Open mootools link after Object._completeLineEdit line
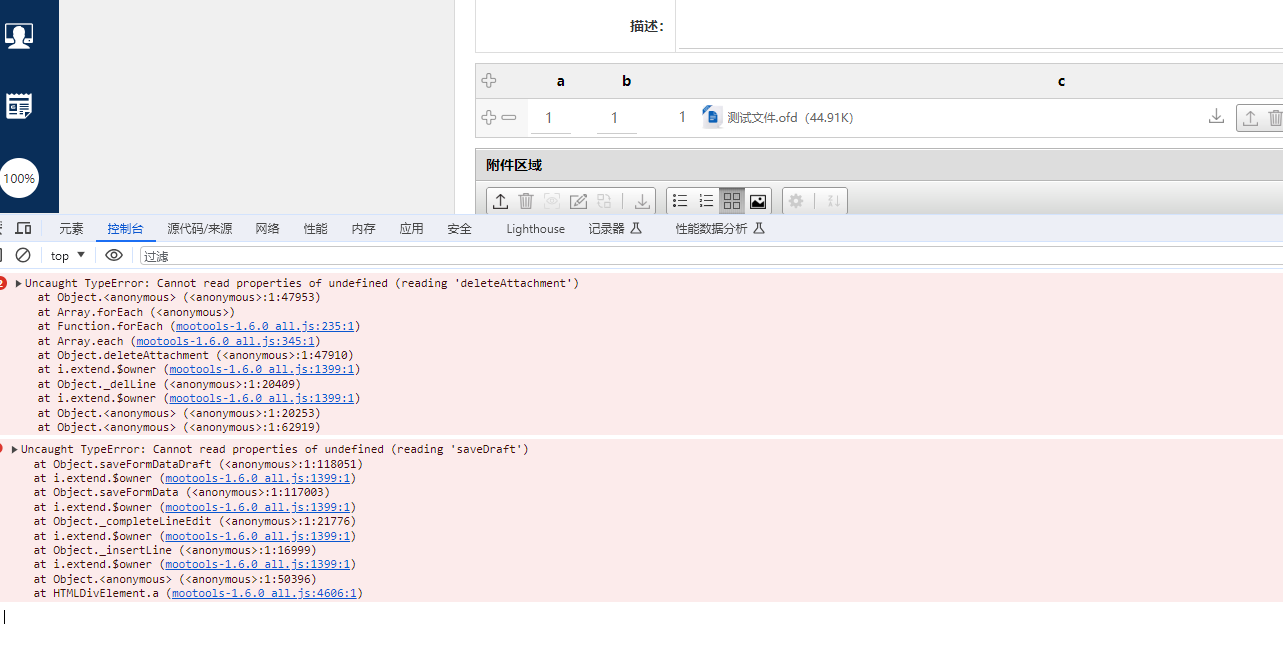1283x654 pixels. [257, 536]
